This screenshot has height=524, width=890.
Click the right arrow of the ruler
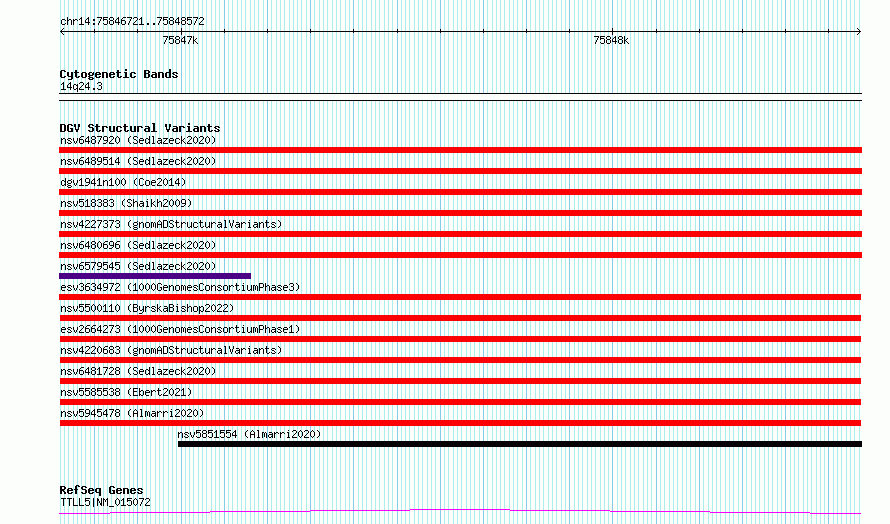(x=859, y=32)
